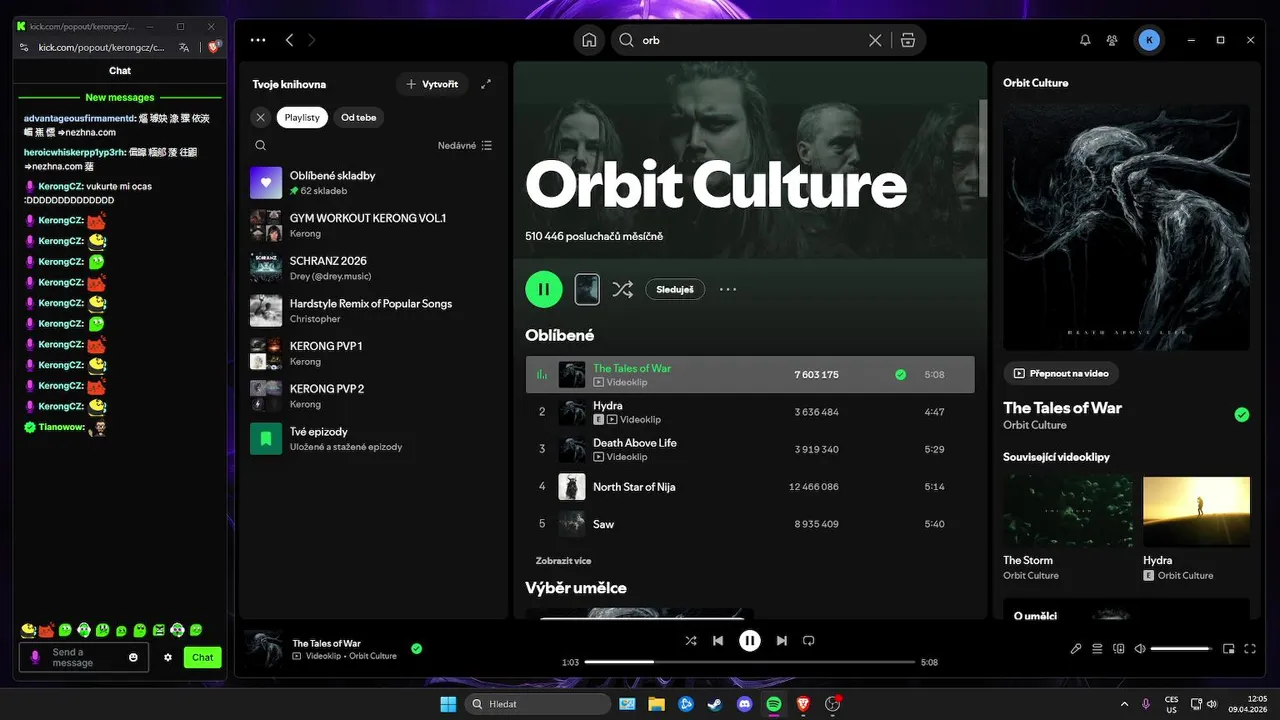Expand library panel to full view
The image size is (1280, 720).
[486, 84]
